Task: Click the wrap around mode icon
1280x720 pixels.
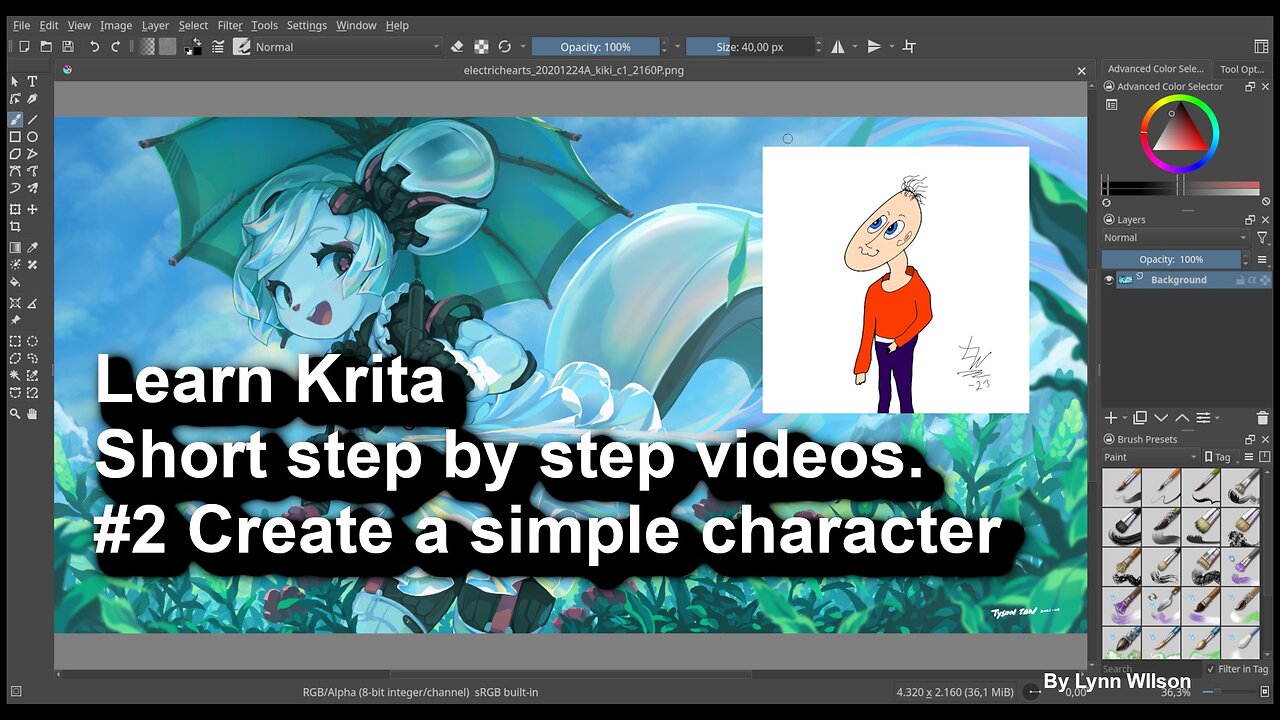Action: tap(909, 46)
